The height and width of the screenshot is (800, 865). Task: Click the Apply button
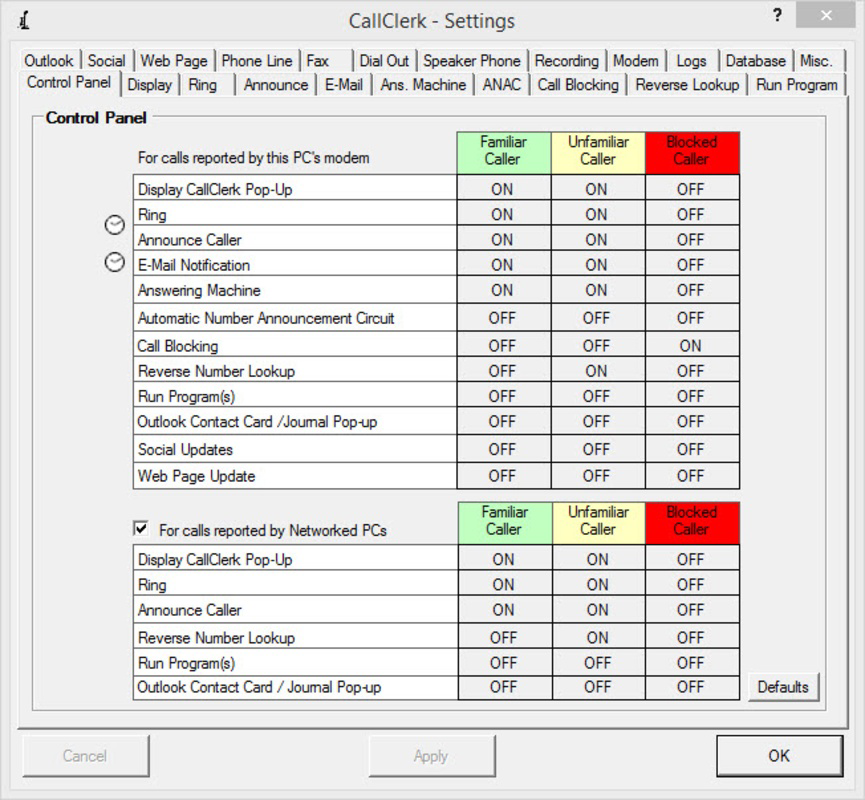431,755
